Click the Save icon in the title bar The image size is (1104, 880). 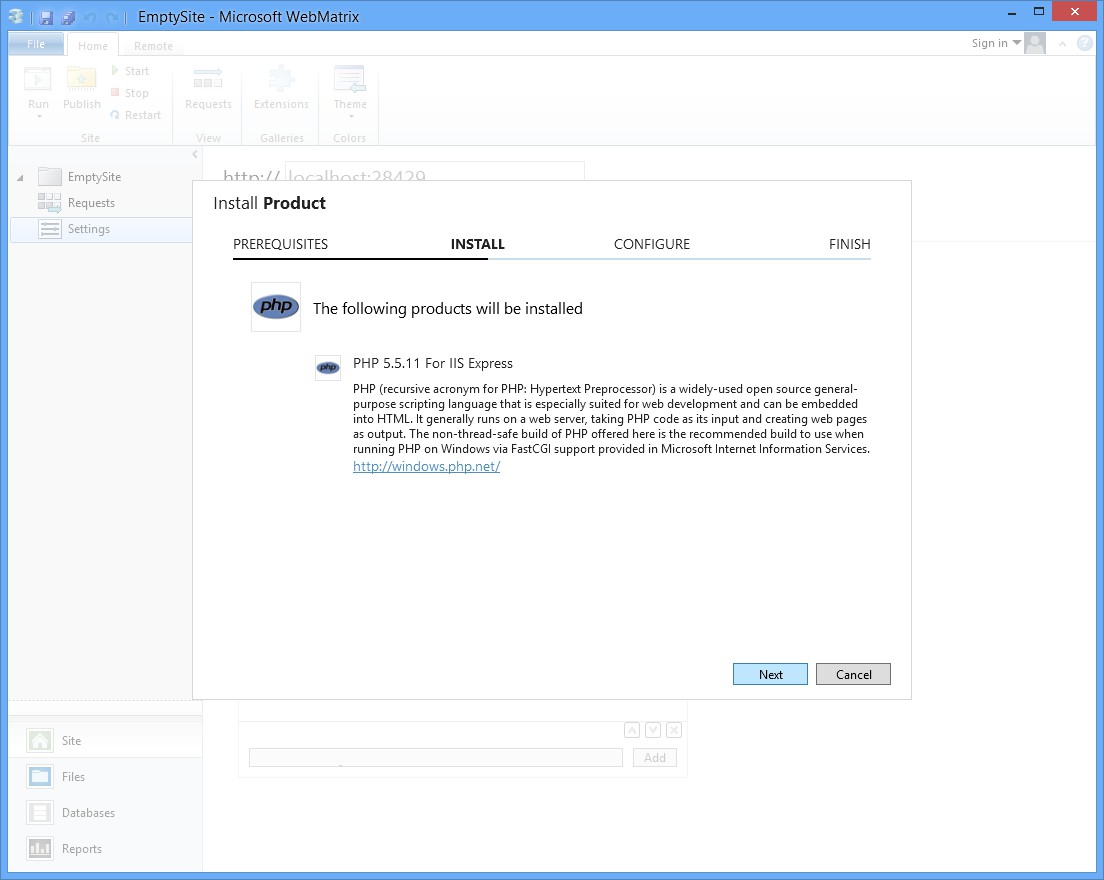(46, 17)
